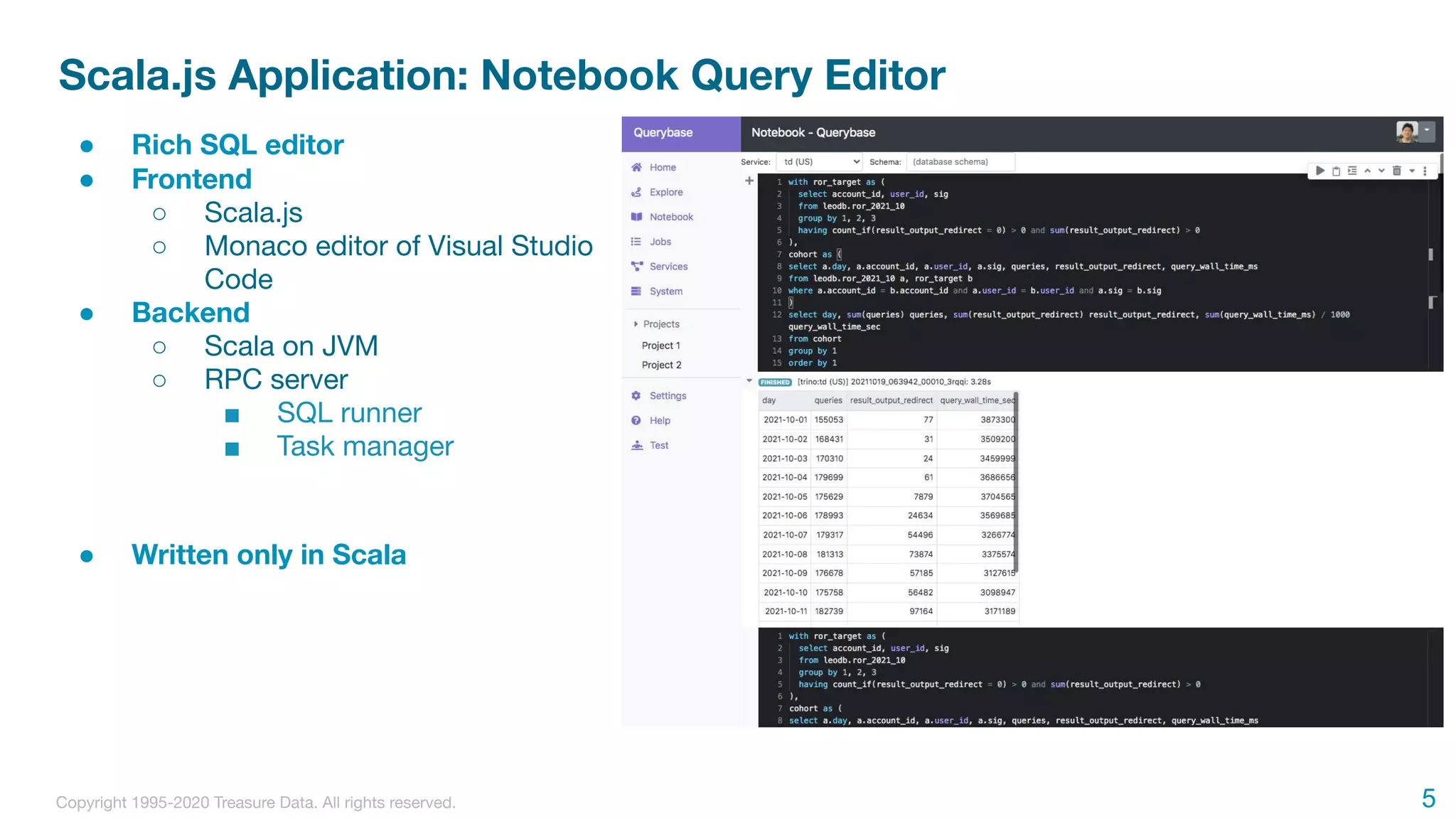
Task: Click the Notebook book icon
Action: coord(636,217)
